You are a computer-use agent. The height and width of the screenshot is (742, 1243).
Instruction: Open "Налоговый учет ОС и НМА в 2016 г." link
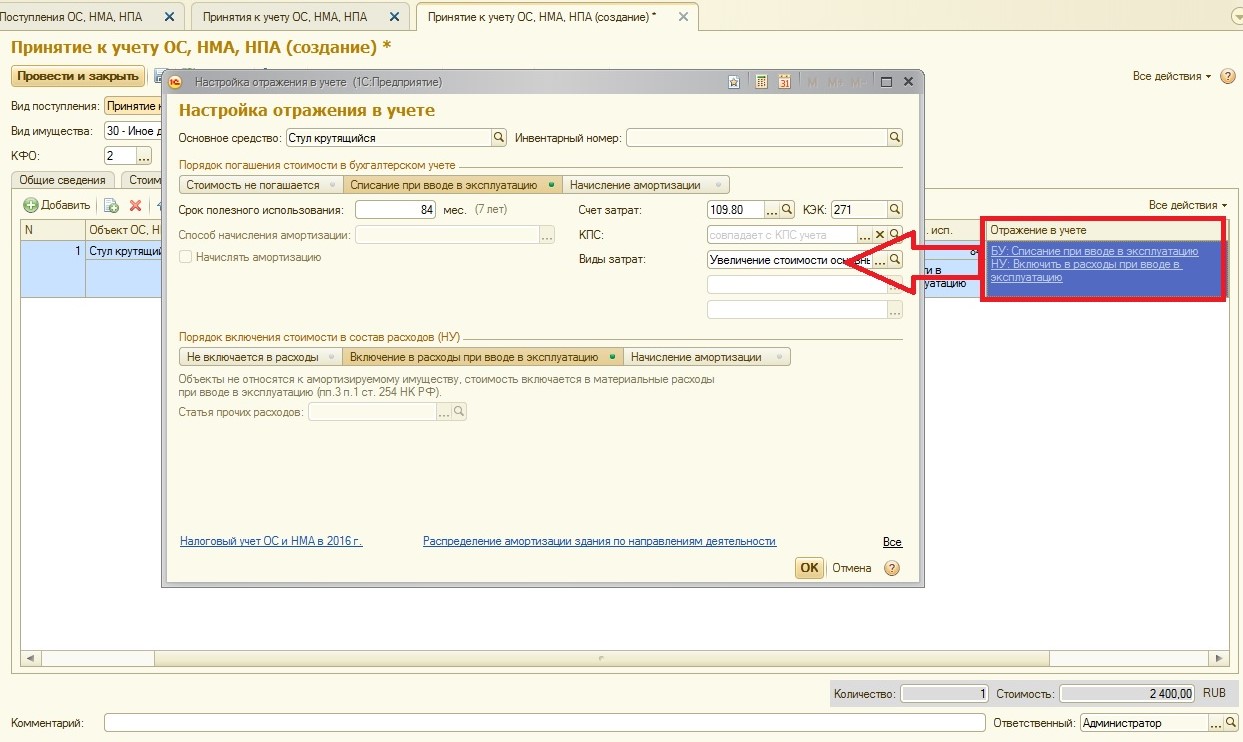coord(271,541)
